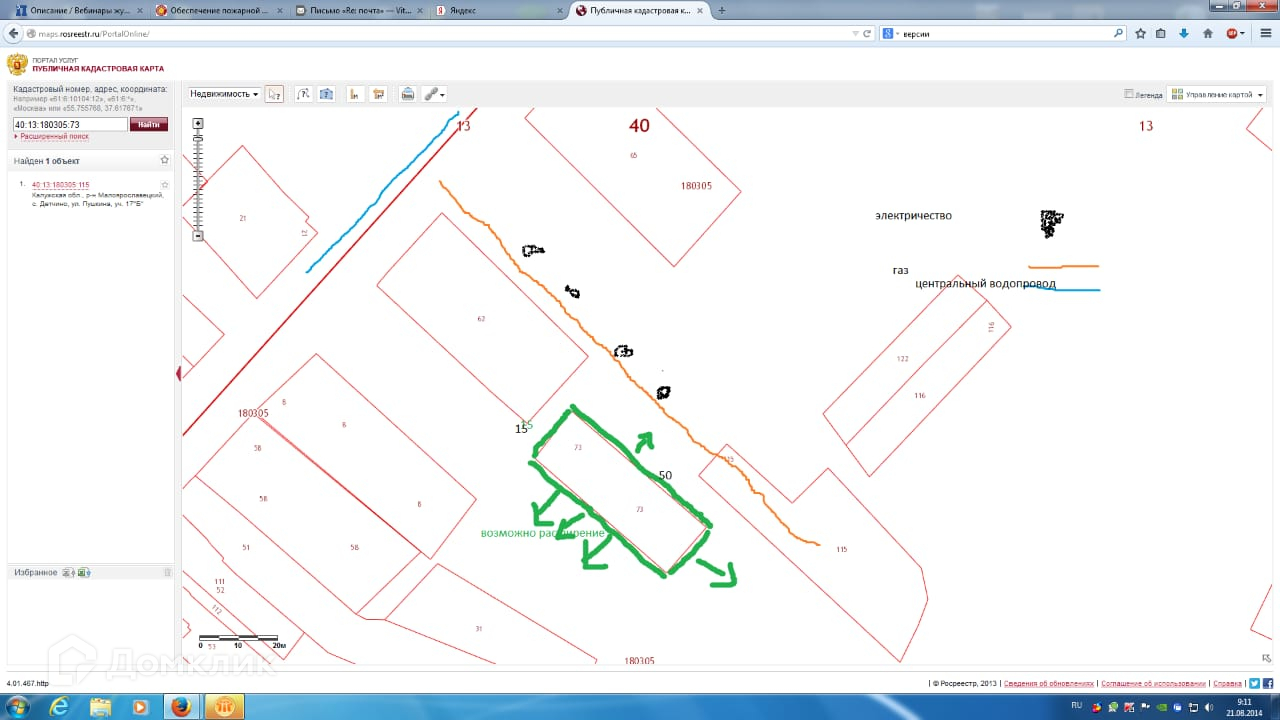Open the map info help tool
Screen dimensions: 1280x720
coord(326,94)
